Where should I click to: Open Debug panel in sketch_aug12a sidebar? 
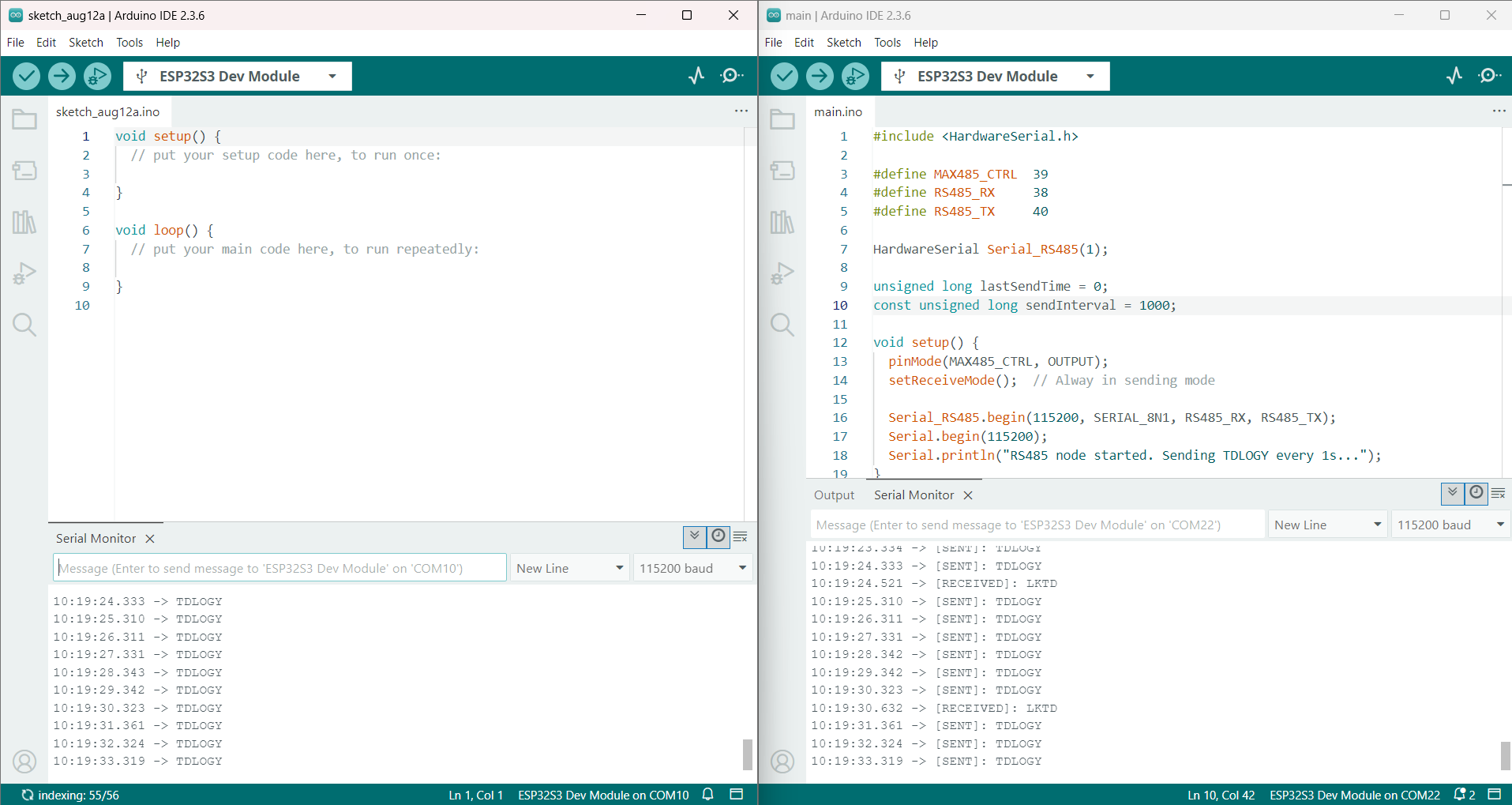[x=24, y=273]
